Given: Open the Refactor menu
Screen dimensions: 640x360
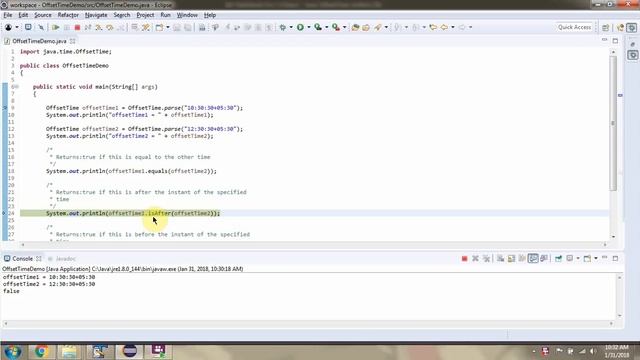Looking at the screenshot, I should (x=68, y=15).
